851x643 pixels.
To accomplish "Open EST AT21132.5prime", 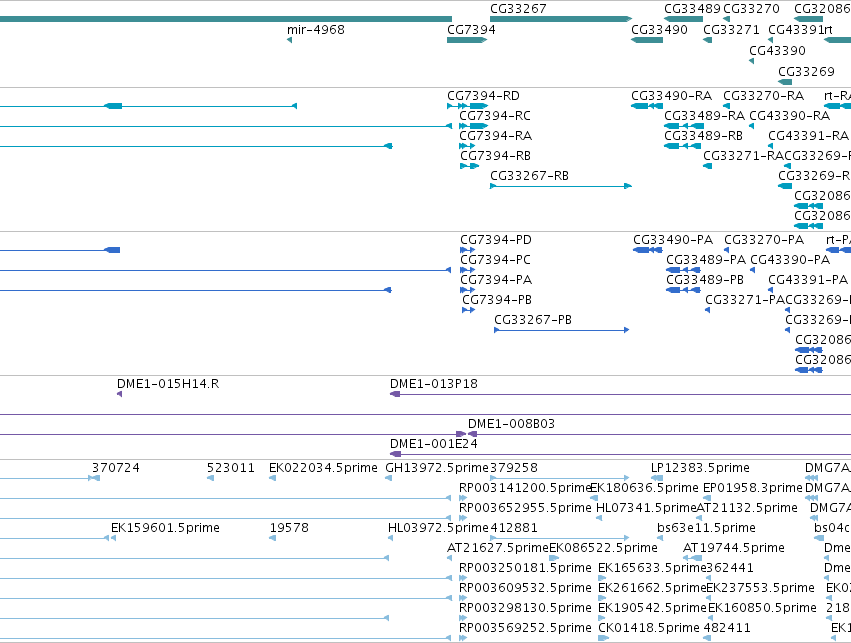I will click(747, 508).
